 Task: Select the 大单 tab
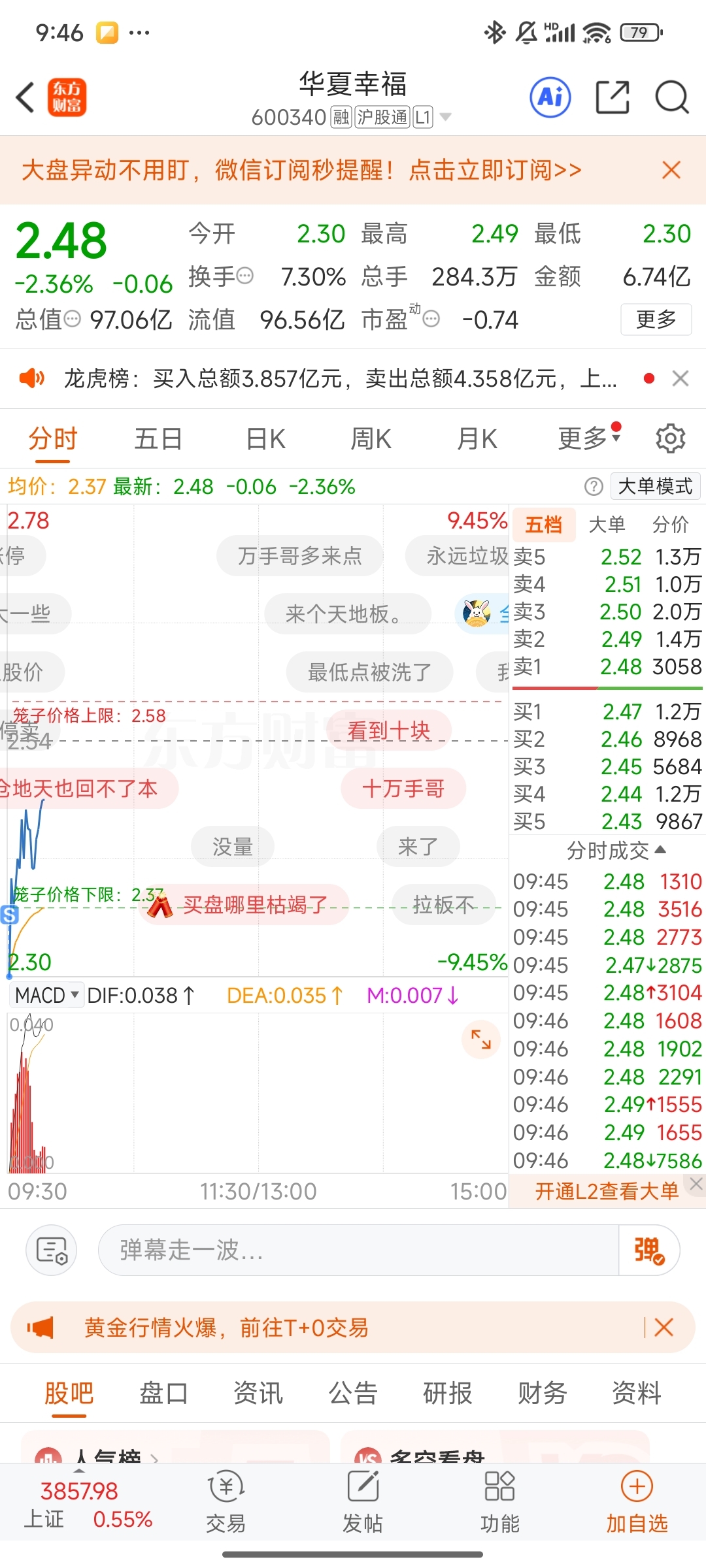click(x=607, y=525)
